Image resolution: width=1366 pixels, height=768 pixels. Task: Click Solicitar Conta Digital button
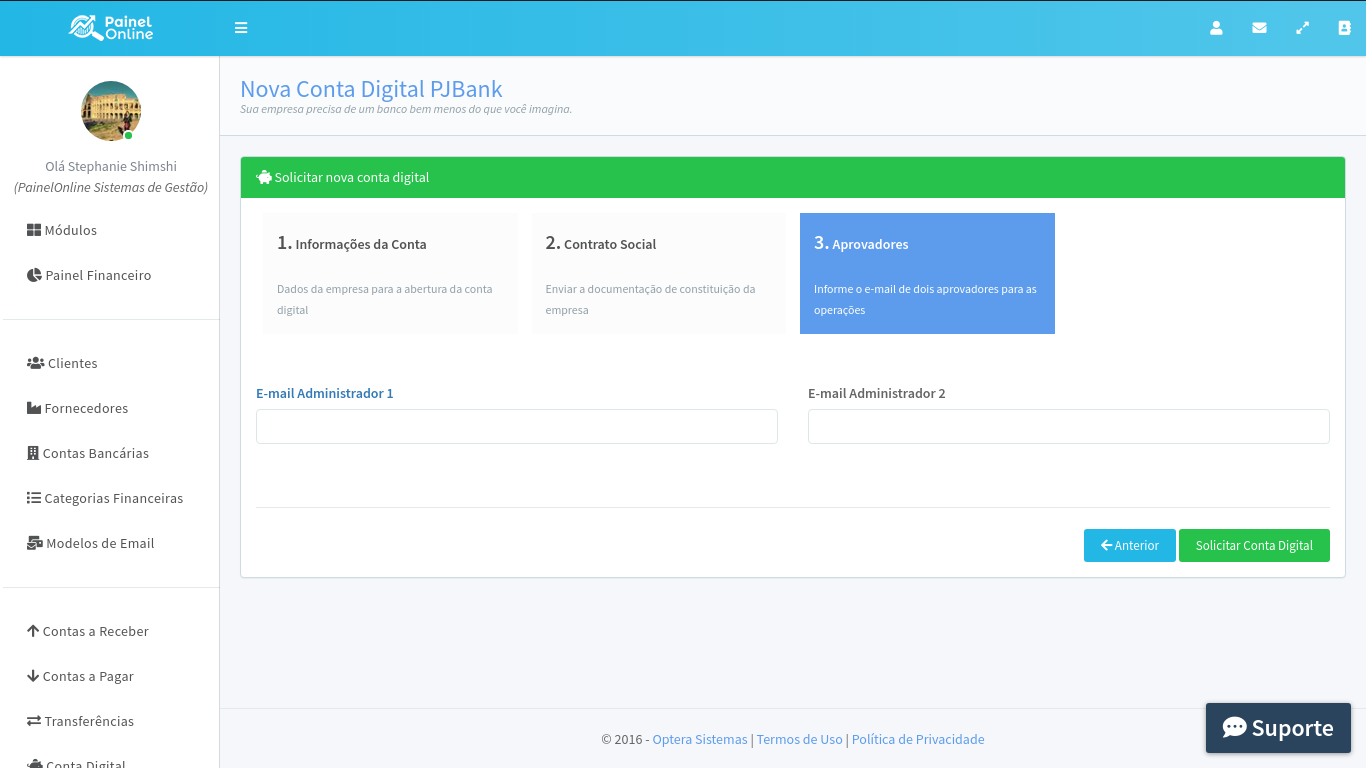[1254, 545]
